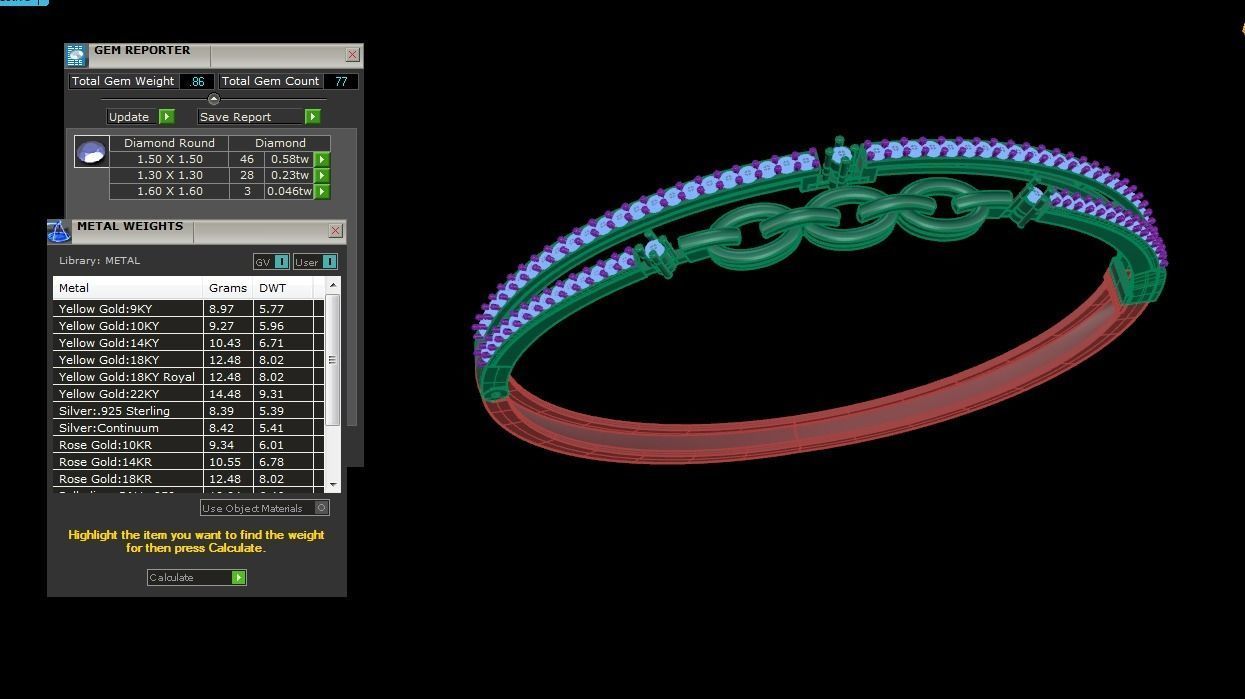Viewport: 1245px width, 699px height.
Task: Click the gem count 28 cell
Action: [x=247, y=175]
